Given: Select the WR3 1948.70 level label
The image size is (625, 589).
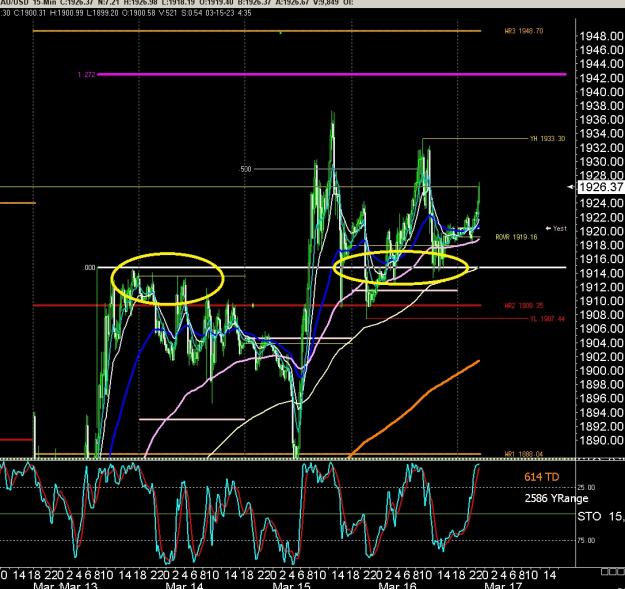Looking at the screenshot, I should click(x=523, y=31).
